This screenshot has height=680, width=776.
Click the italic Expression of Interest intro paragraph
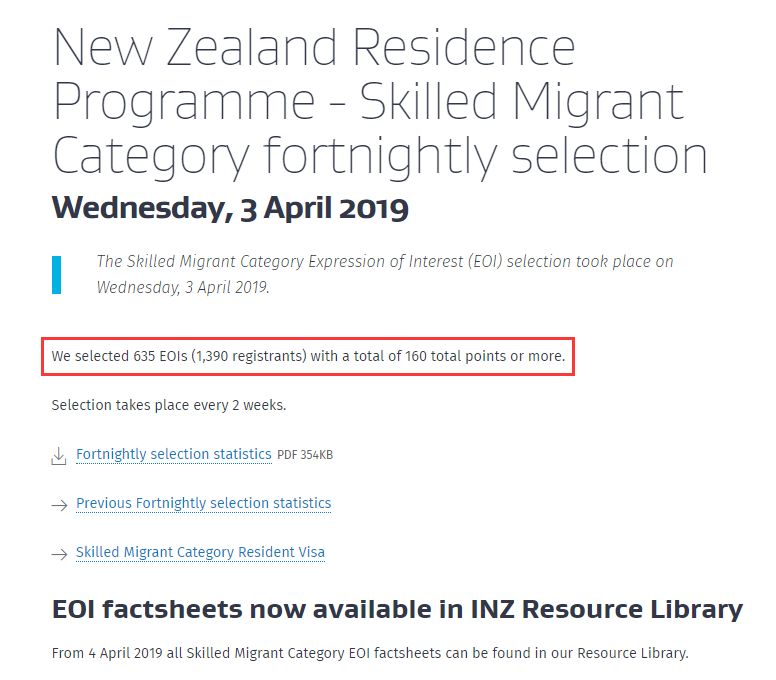click(x=385, y=274)
